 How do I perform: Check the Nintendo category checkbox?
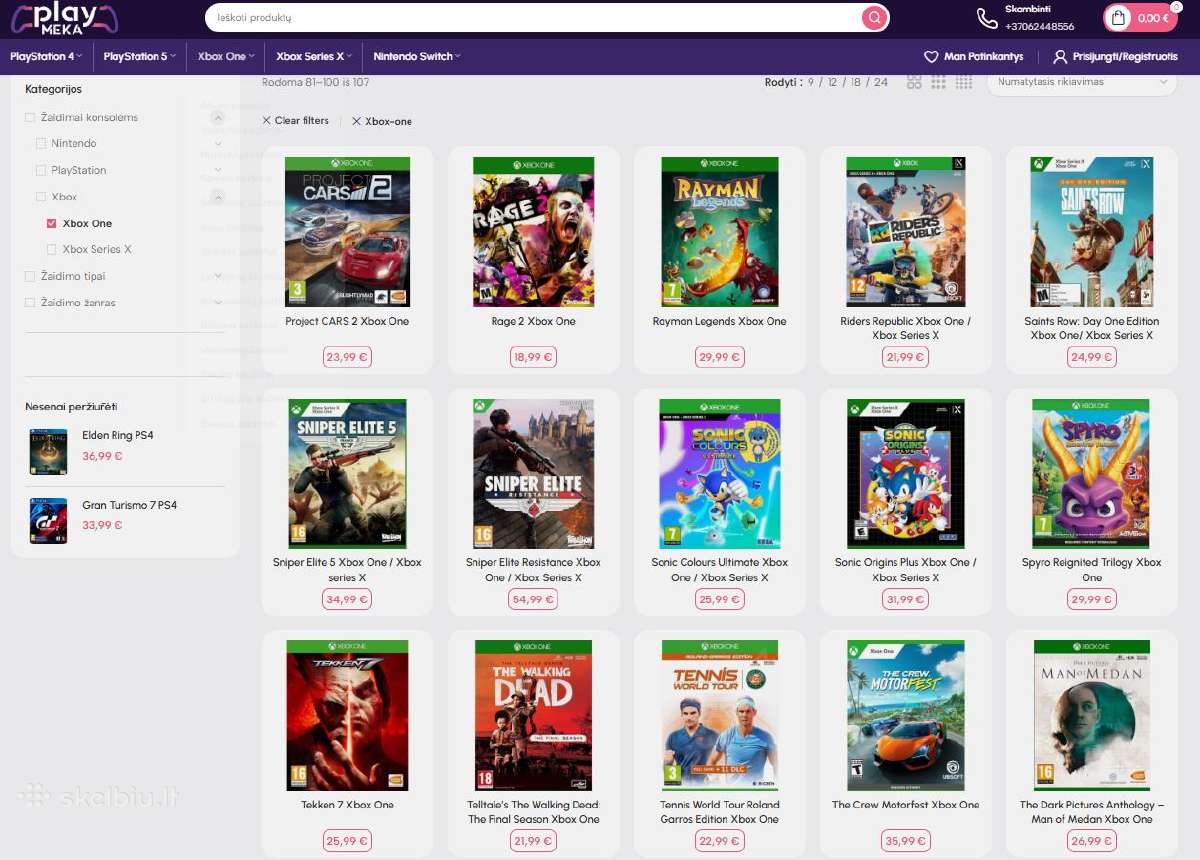[x=41, y=144]
